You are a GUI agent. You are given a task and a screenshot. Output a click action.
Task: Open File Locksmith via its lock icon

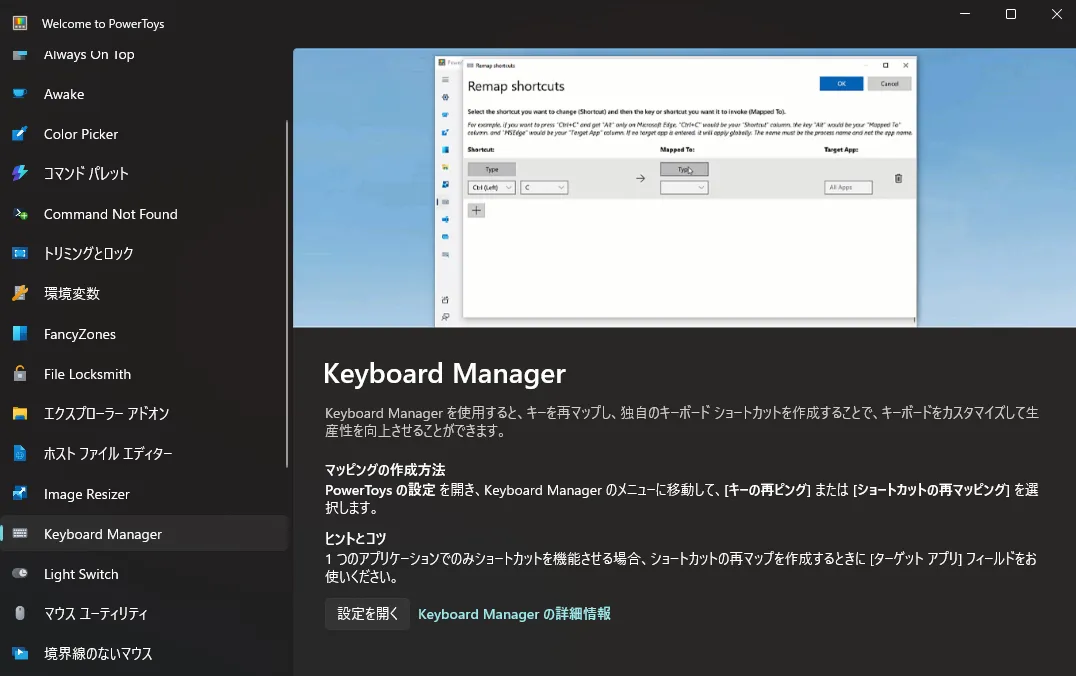tap(22, 374)
